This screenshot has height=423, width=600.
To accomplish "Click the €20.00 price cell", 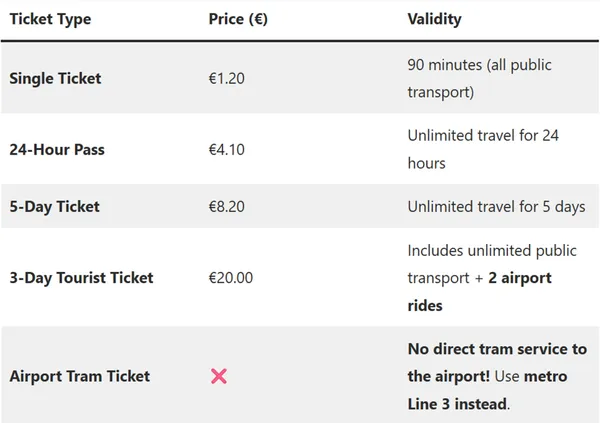I will pyautogui.click(x=230, y=277).
